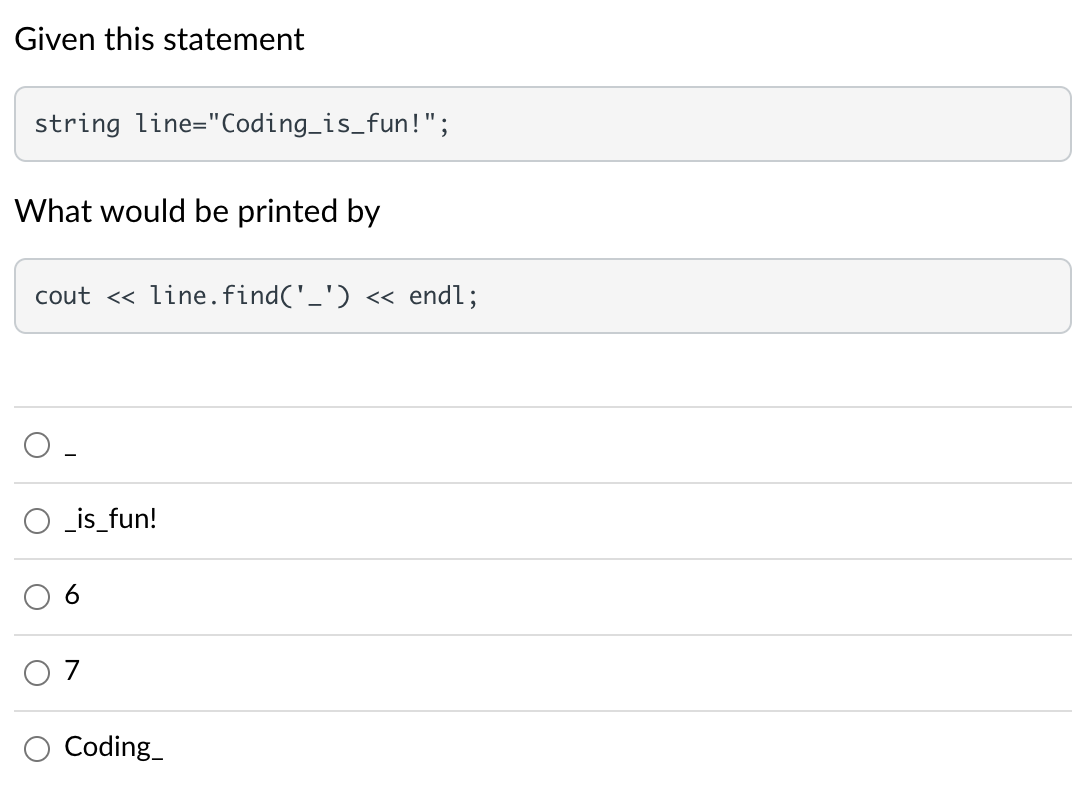
Task: Click the "Coding_" option label text
Action: click(113, 747)
